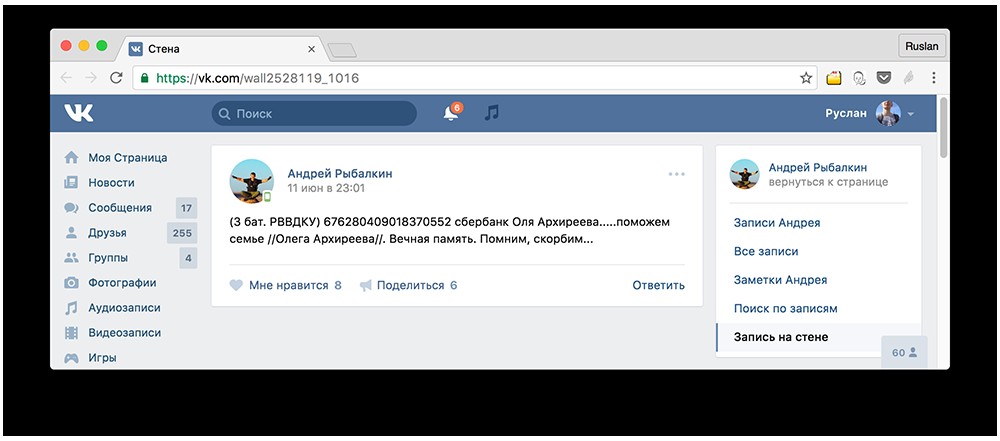Click Поделиться share button
The image size is (1000, 441).
click(x=408, y=285)
